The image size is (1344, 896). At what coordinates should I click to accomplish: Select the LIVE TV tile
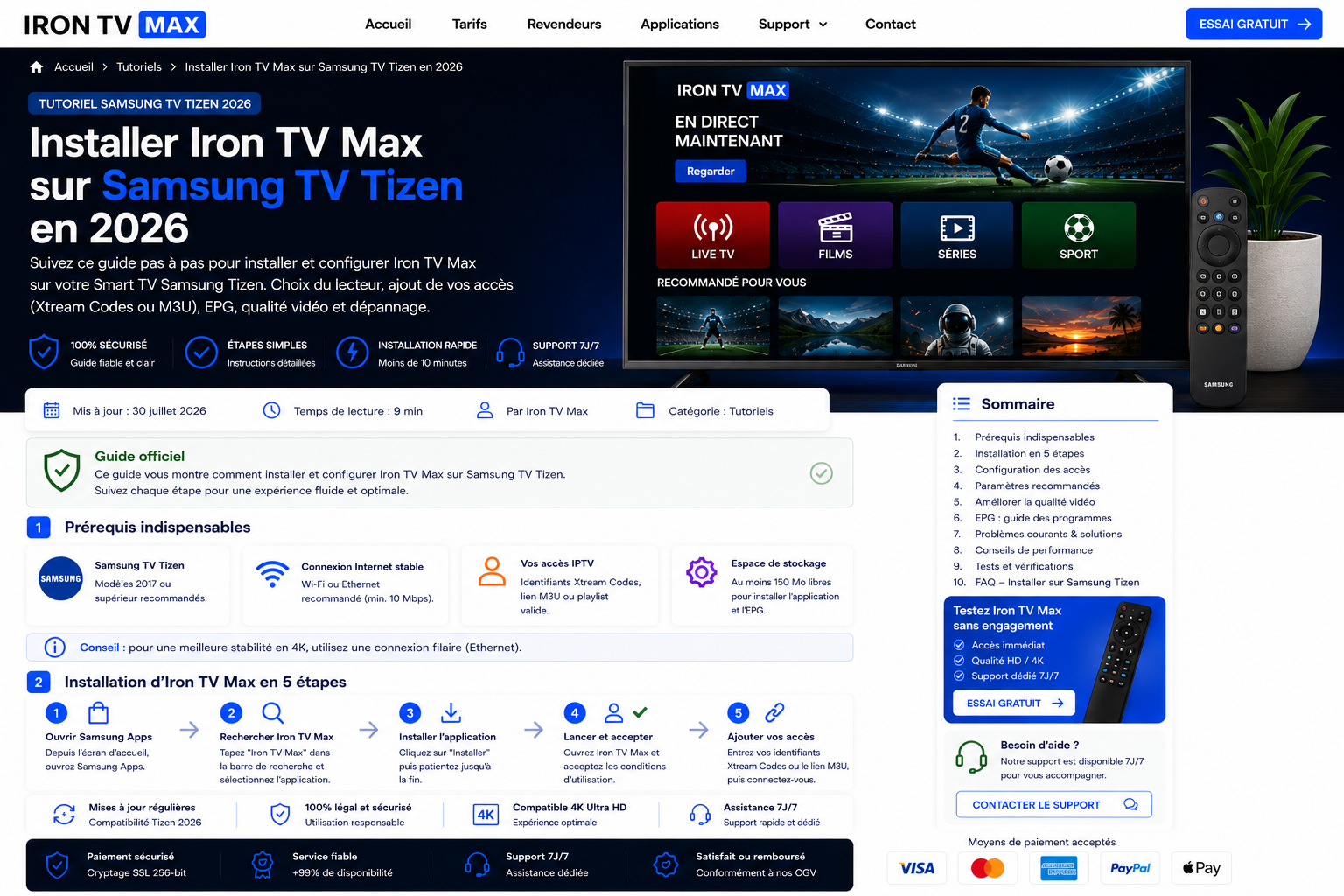click(713, 234)
